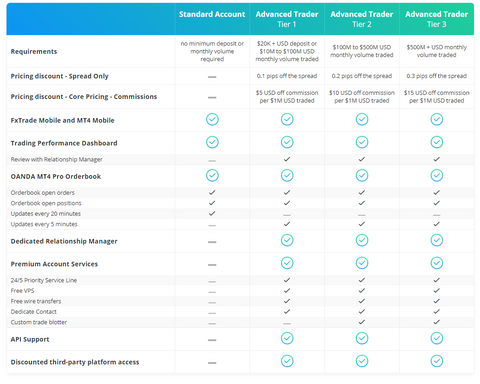This screenshot has height=384, width=480.
Task: Click the Free wire transfers row label
Action: (x=36, y=301)
